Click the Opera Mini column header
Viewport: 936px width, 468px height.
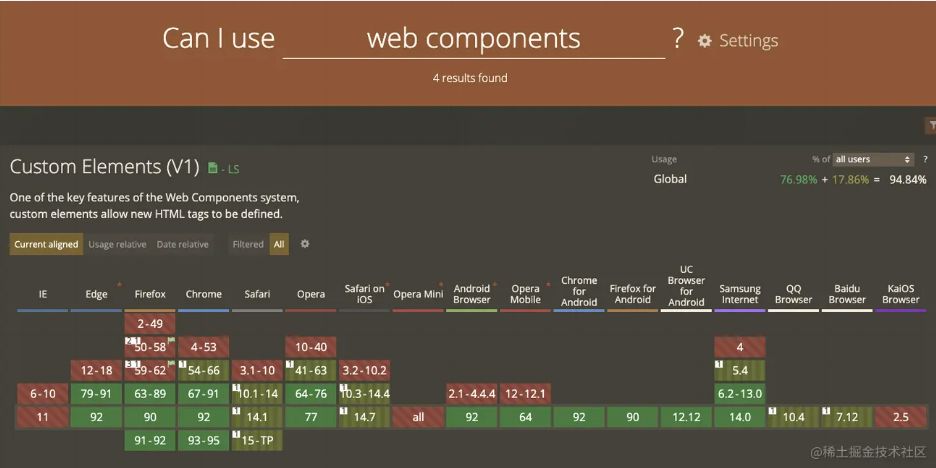click(x=418, y=294)
